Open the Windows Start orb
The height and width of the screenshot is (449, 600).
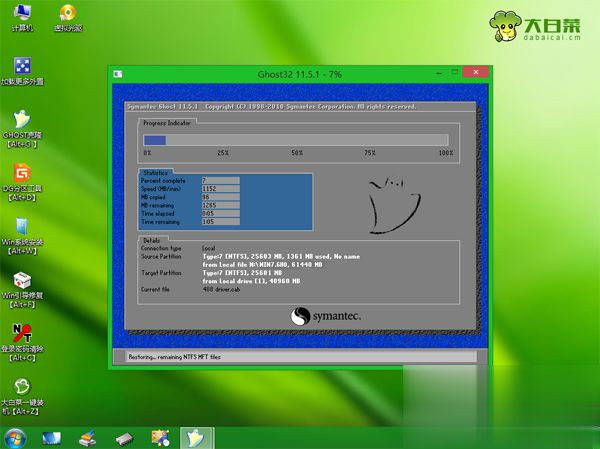15,438
